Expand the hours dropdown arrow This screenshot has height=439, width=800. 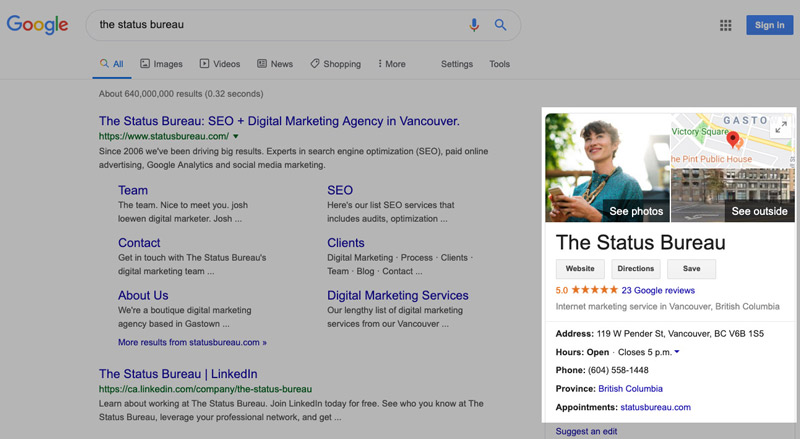click(677, 352)
